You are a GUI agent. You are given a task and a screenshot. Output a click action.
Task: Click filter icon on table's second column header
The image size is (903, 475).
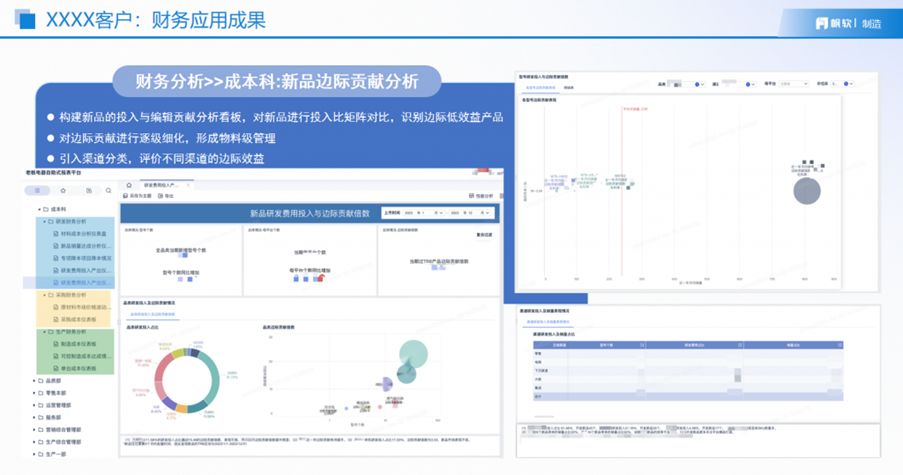coord(642,345)
